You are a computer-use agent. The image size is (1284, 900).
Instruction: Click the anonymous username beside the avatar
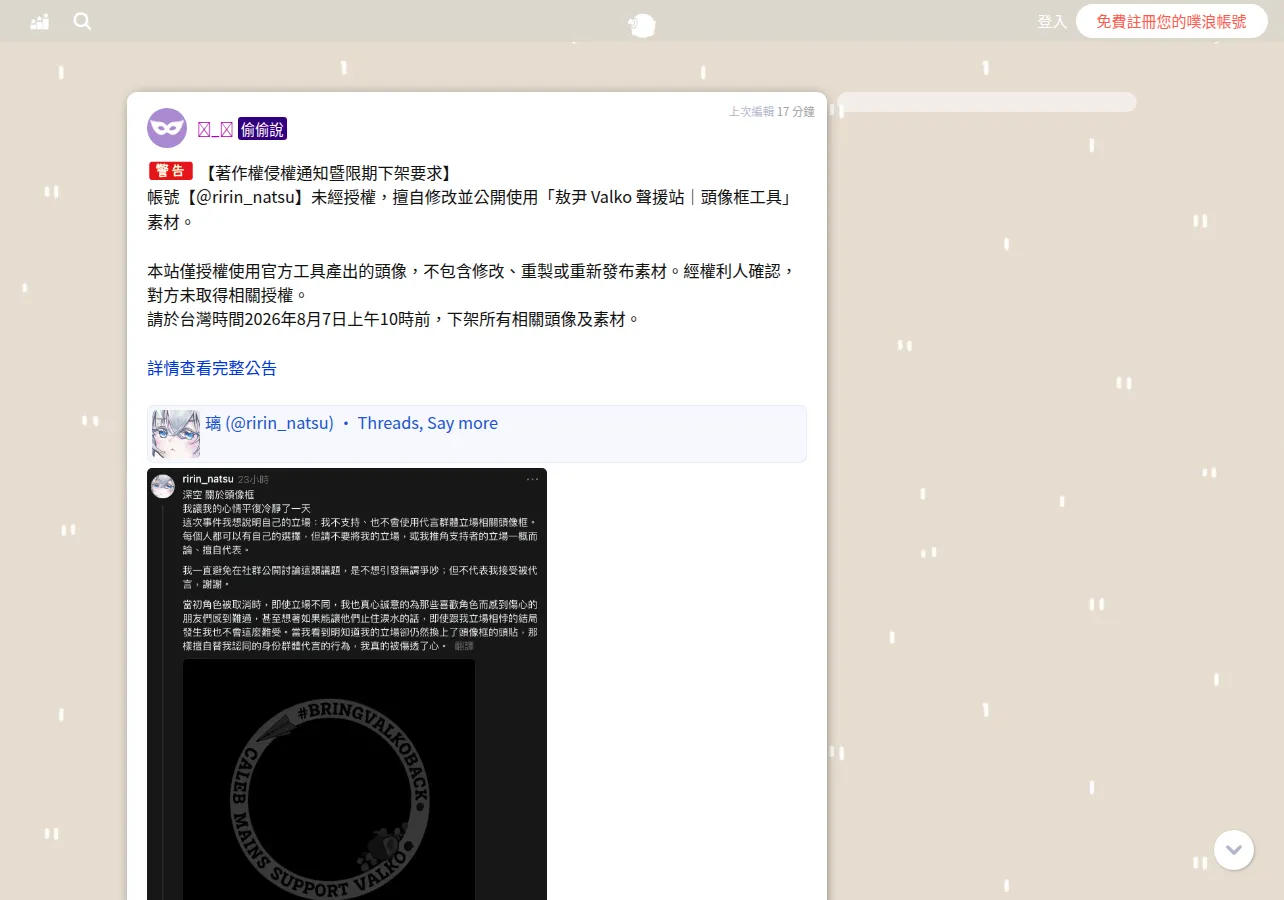click(x=215, y=129)
